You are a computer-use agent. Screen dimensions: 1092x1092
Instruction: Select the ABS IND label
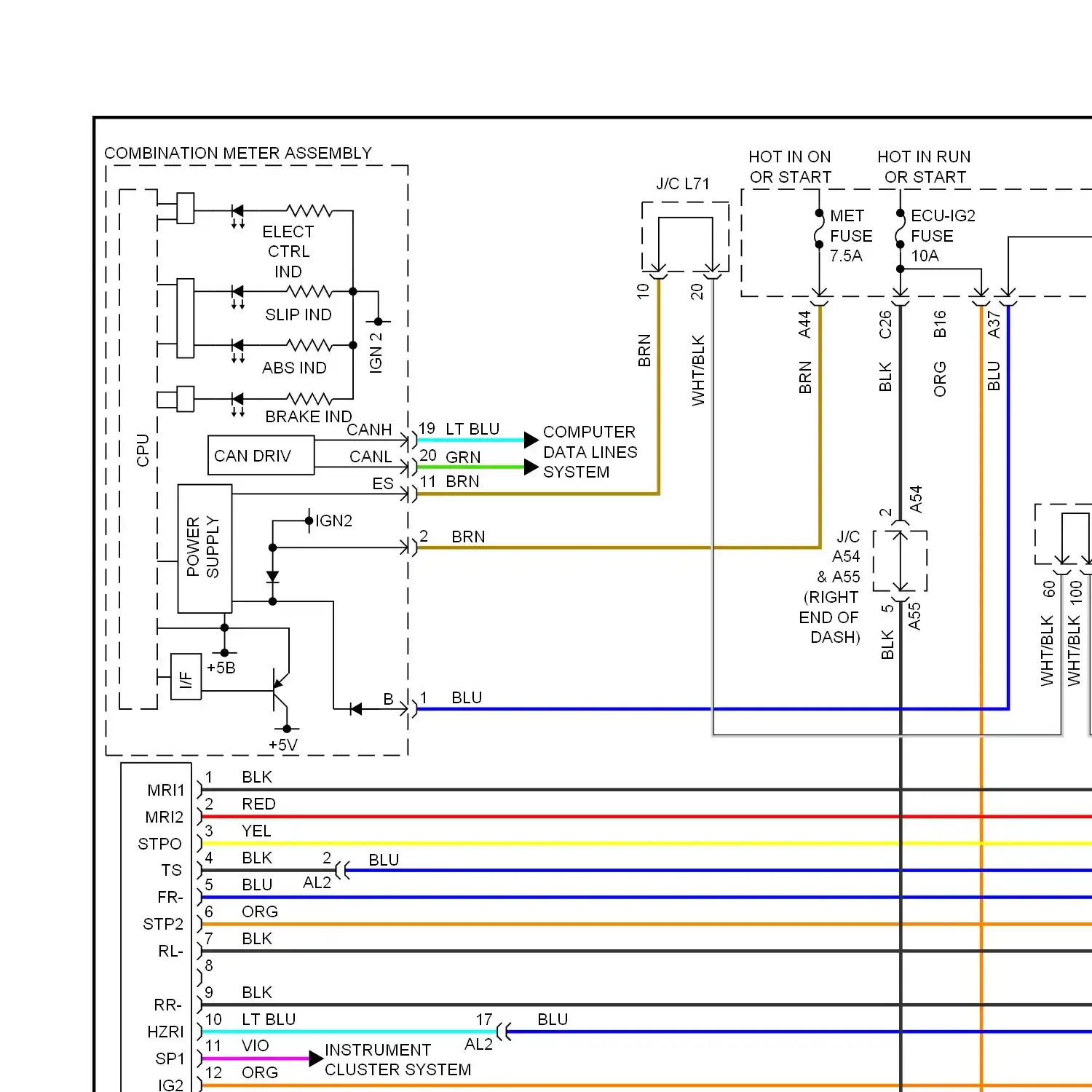coord(294,368)
